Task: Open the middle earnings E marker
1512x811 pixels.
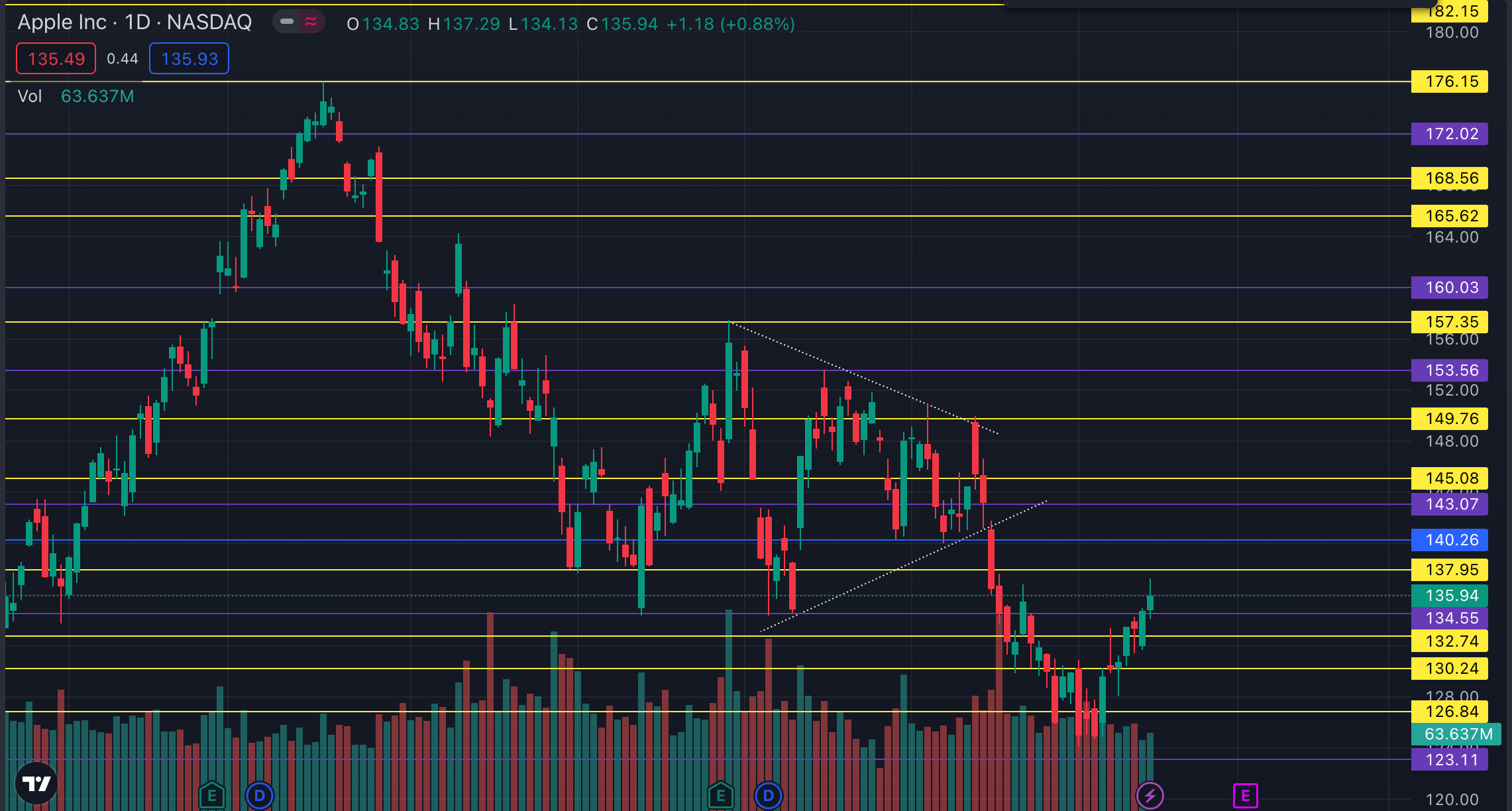Action: point(721,795)
